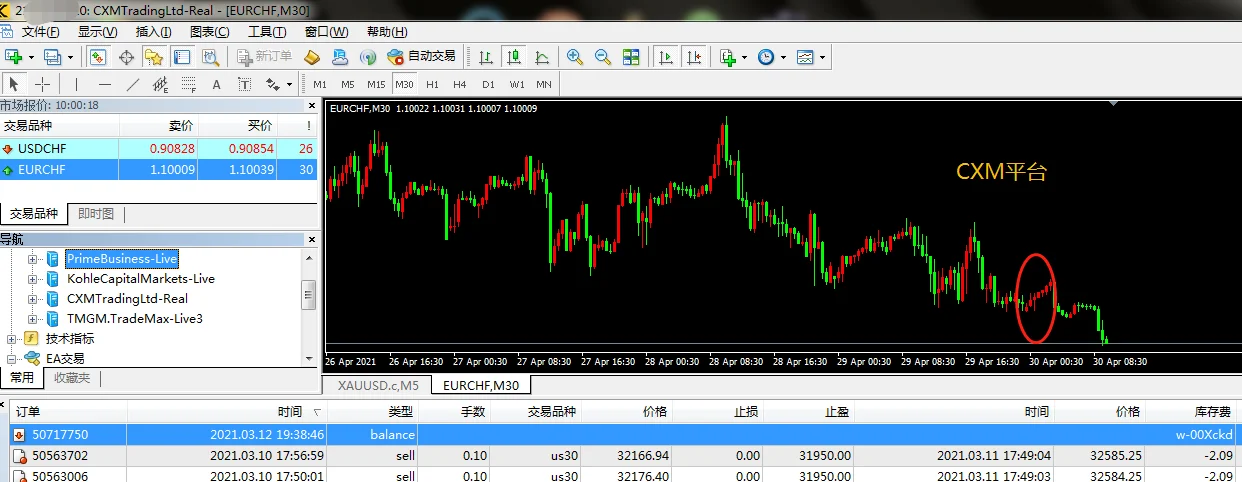Toggle the chart auto scroll button
Image resolution: width=1242 pixels, height=482 pixels.
click(x=665, y=57)
